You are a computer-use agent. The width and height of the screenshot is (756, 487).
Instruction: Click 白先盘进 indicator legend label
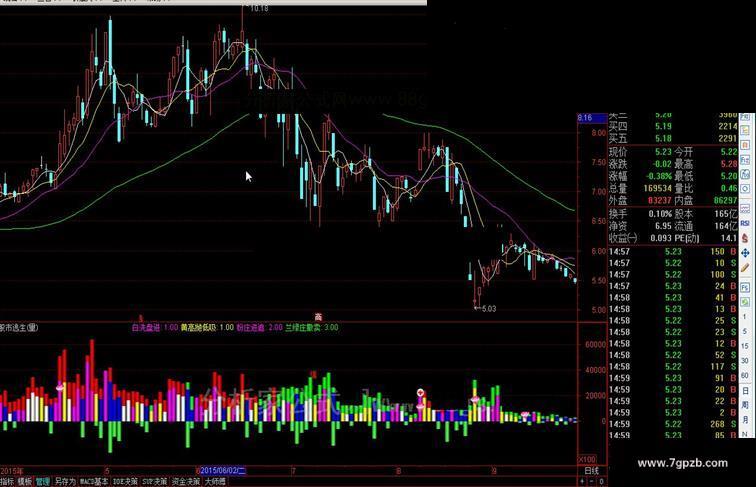[146, 327]
